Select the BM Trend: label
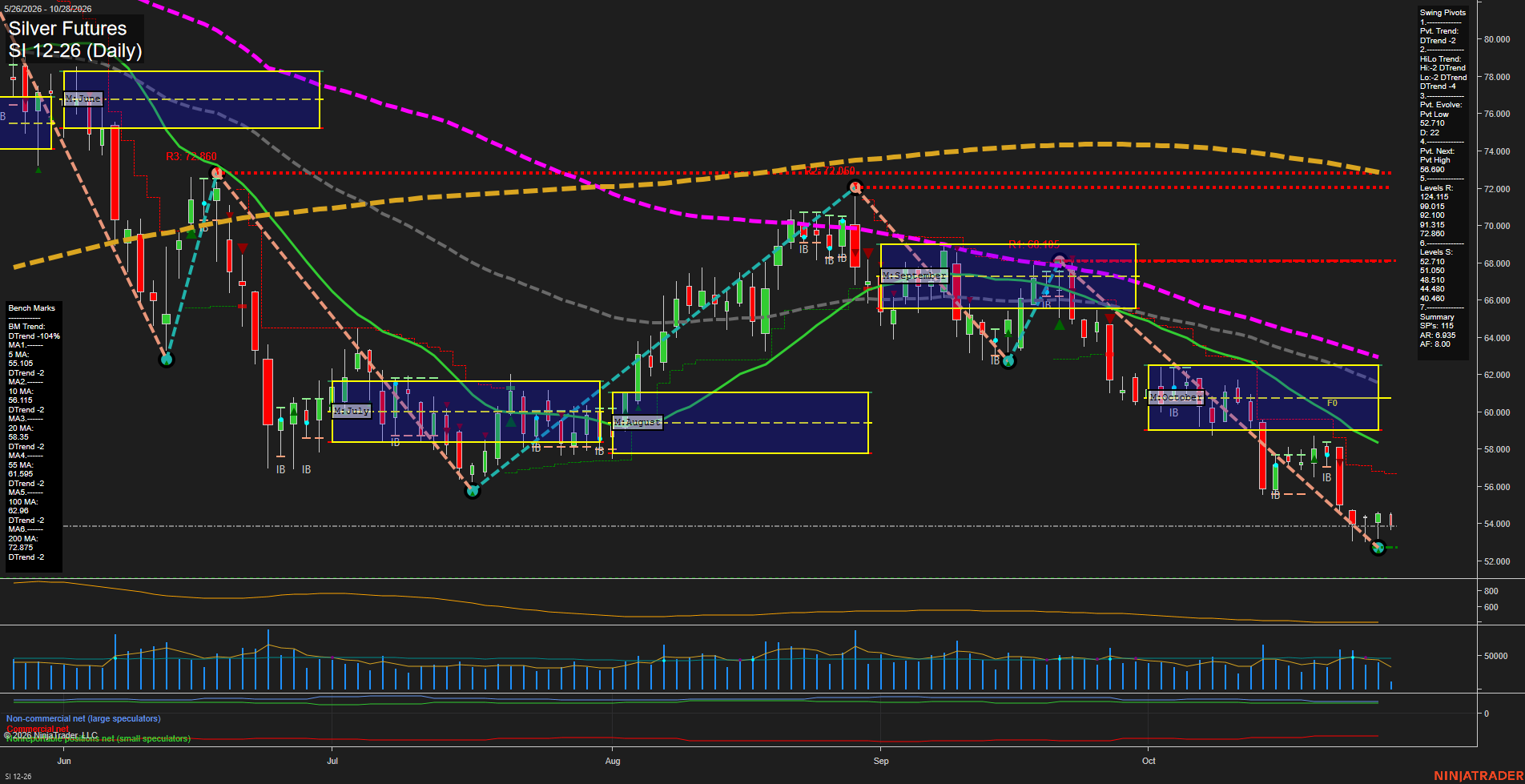1525x784 pixels. 26,327
